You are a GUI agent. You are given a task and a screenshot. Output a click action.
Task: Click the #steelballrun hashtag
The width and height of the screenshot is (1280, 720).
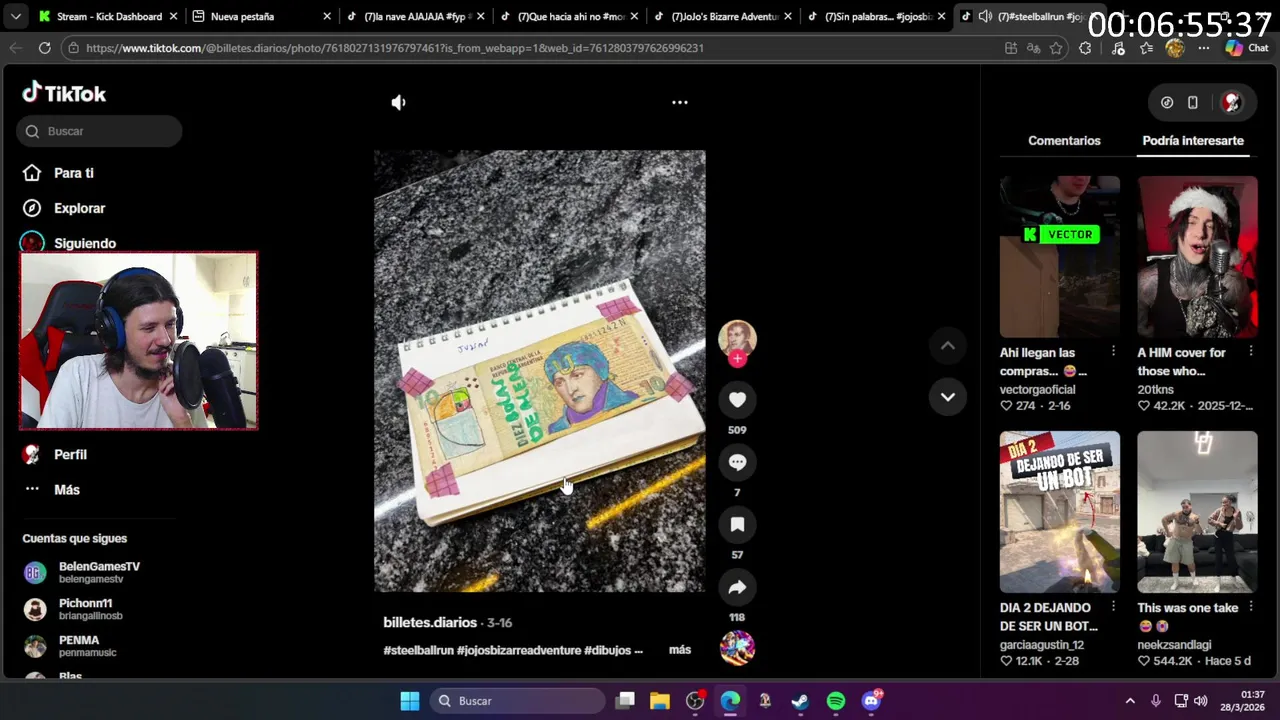(x=418, y=650)
